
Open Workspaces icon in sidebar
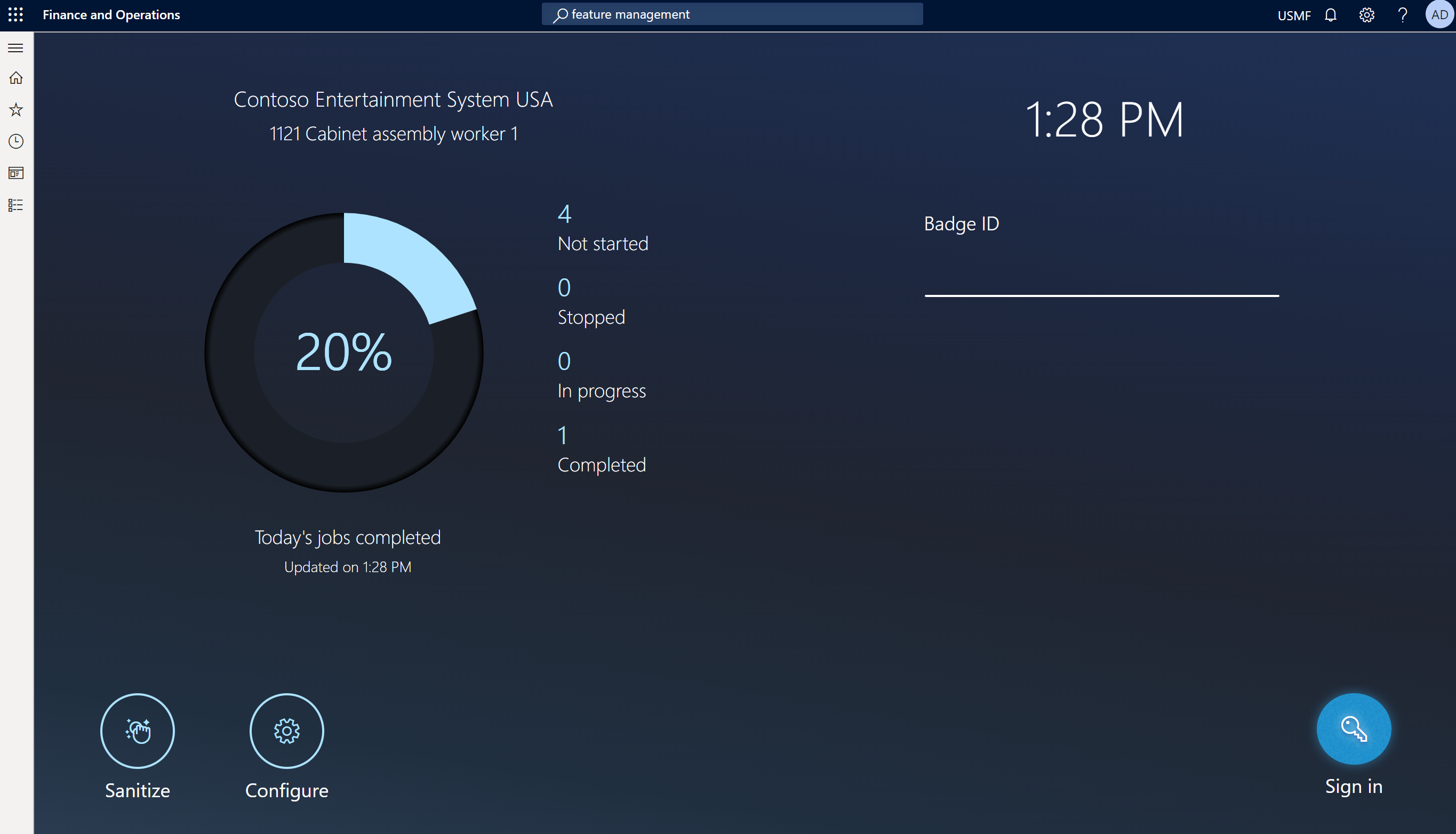pos(15,173)
